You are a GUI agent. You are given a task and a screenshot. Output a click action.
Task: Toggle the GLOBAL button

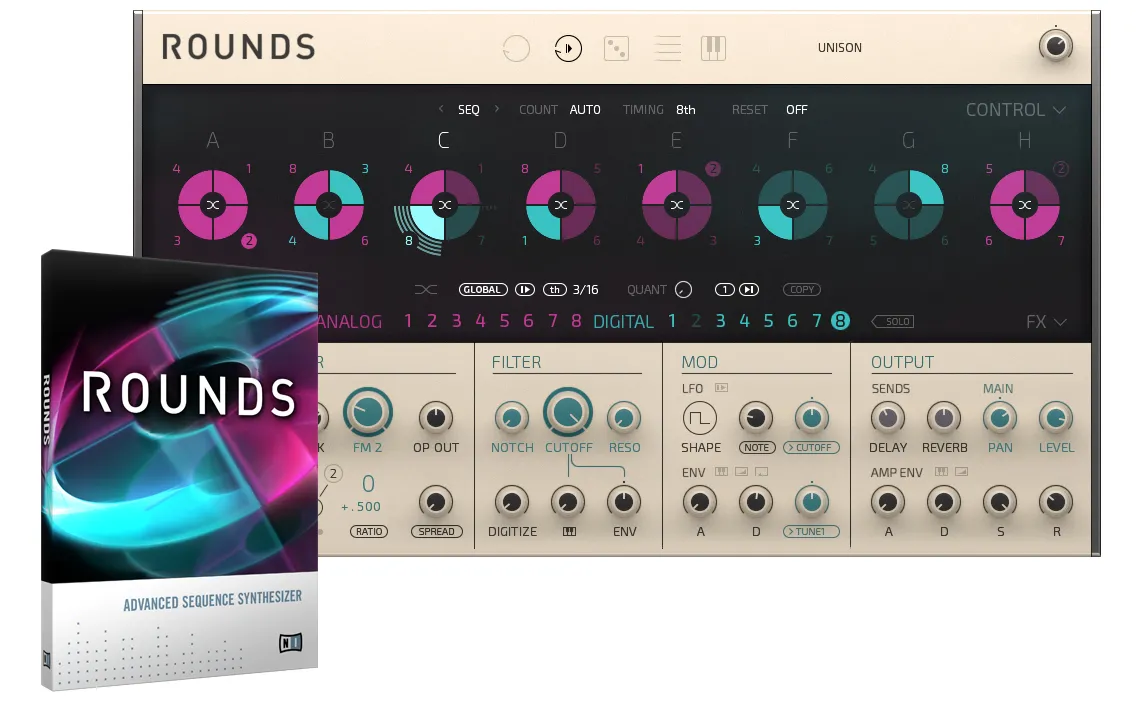coord(483,290)
